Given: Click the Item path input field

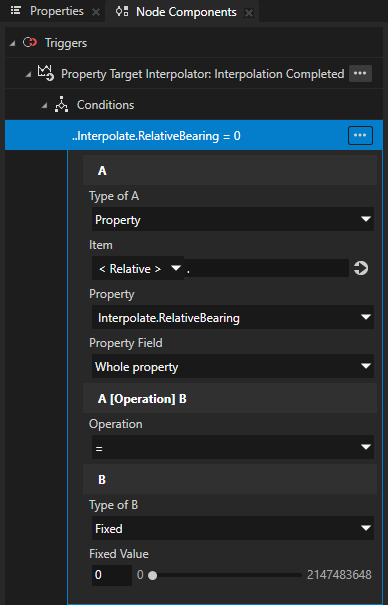Looking at the screenshot, I should tap(267, 268).
